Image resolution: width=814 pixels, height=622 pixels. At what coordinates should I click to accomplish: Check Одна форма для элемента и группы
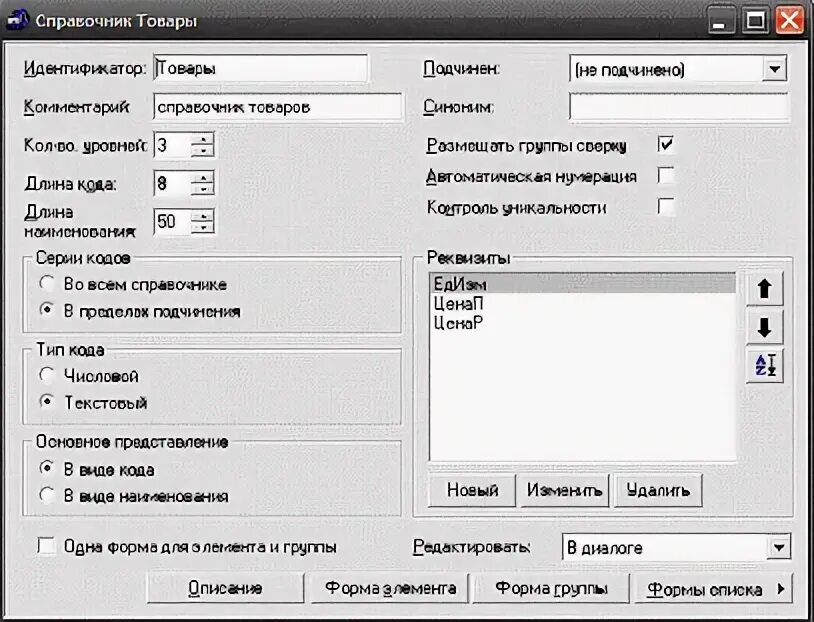(42, 546)
